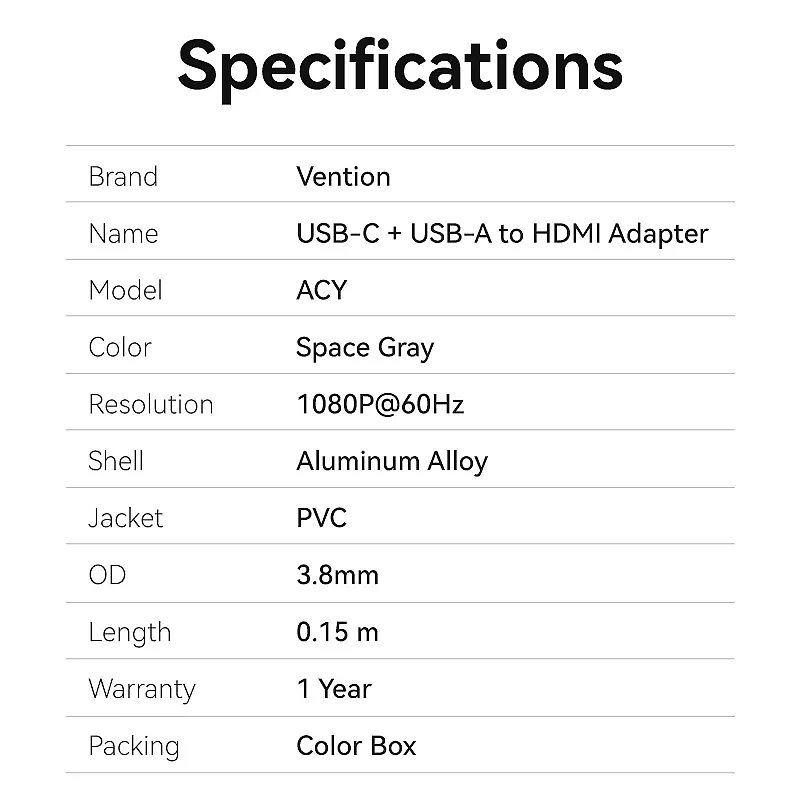
Task: Click the Brand label
Action: coord(123,177)
